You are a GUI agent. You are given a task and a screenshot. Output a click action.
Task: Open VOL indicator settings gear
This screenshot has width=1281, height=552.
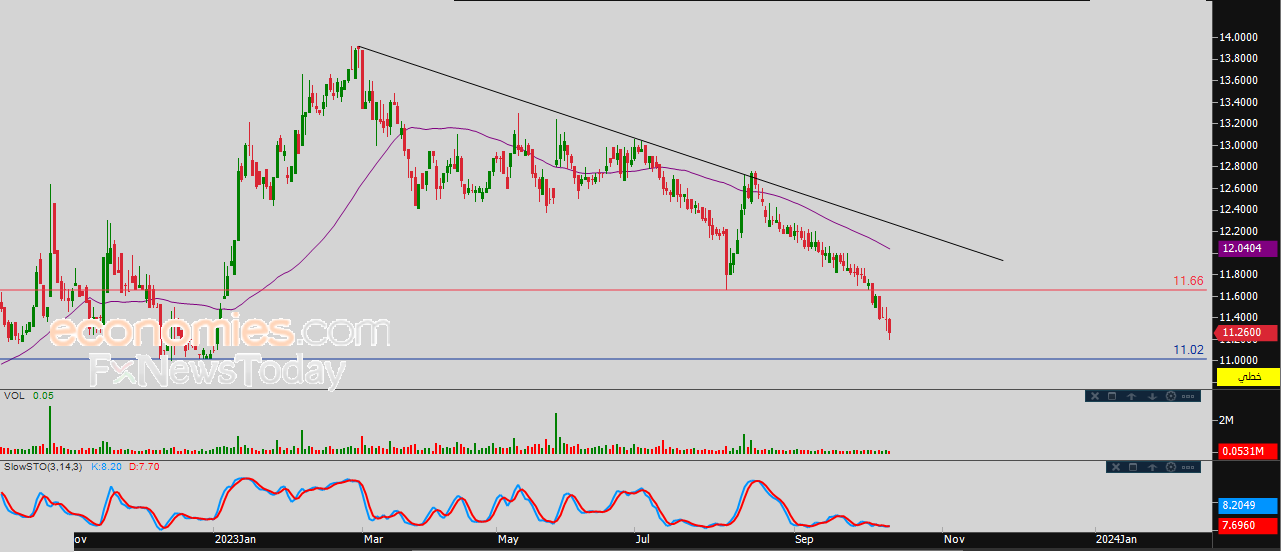1171,396
